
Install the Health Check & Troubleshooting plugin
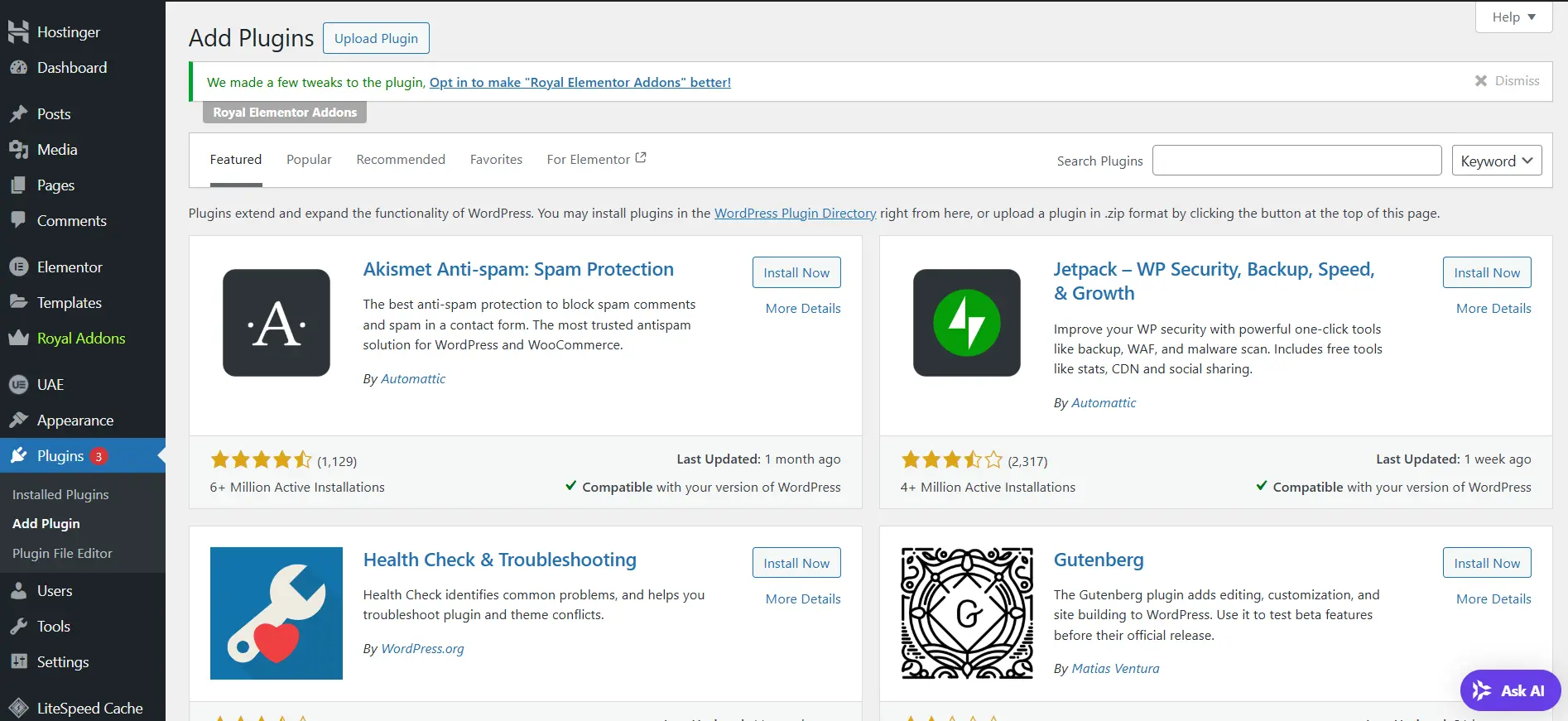click(x=796, y=563)
